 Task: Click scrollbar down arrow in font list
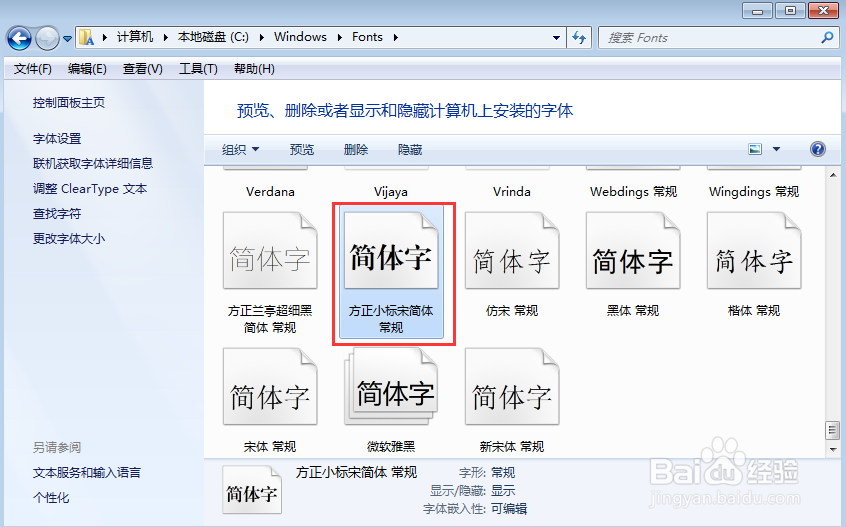coord(833,449)
